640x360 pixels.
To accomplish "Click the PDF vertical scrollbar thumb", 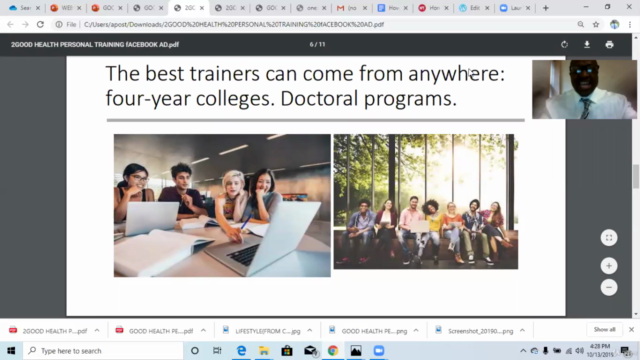I will 636,176.
